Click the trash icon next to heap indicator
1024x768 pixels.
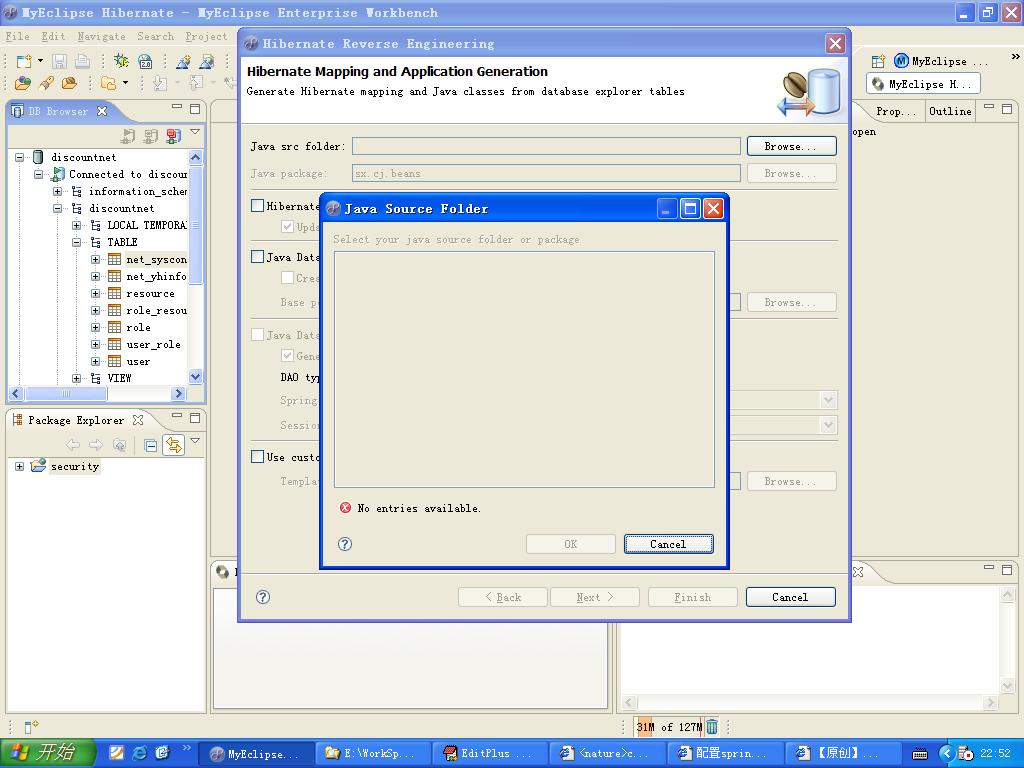(x=710, y=727)
